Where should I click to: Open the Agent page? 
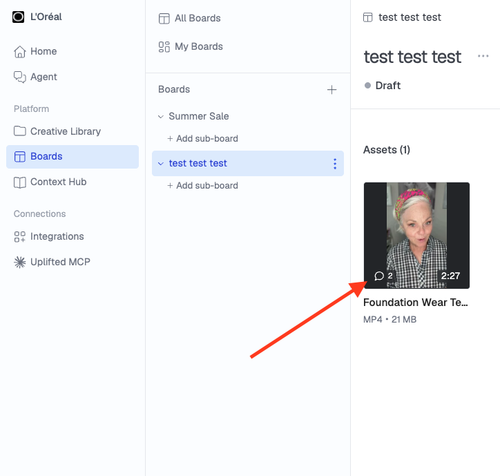(35, 77)
